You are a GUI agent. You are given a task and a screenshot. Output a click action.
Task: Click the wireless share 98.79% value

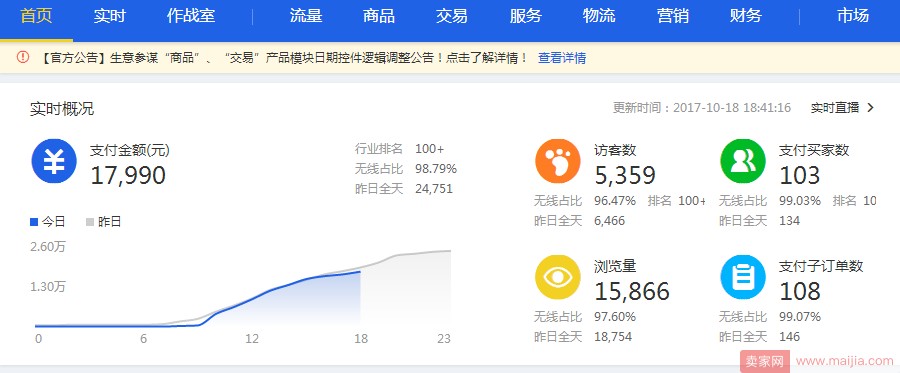point(436,169)
